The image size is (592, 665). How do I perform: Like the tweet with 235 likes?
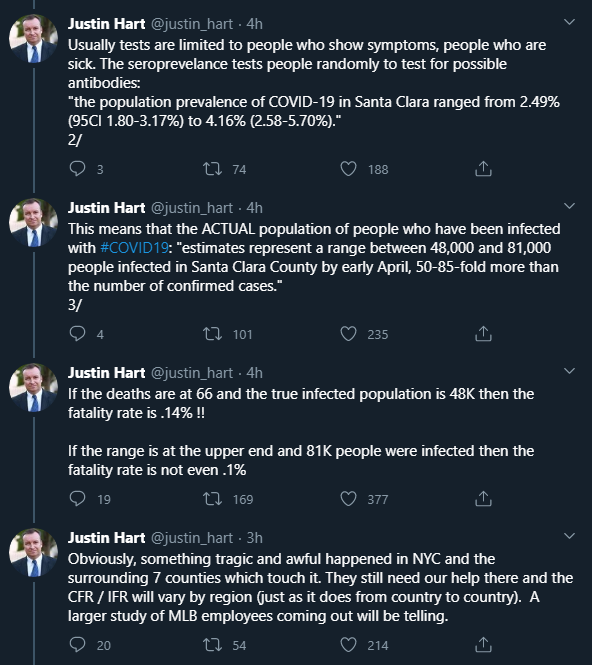click(x=348, y=334)
